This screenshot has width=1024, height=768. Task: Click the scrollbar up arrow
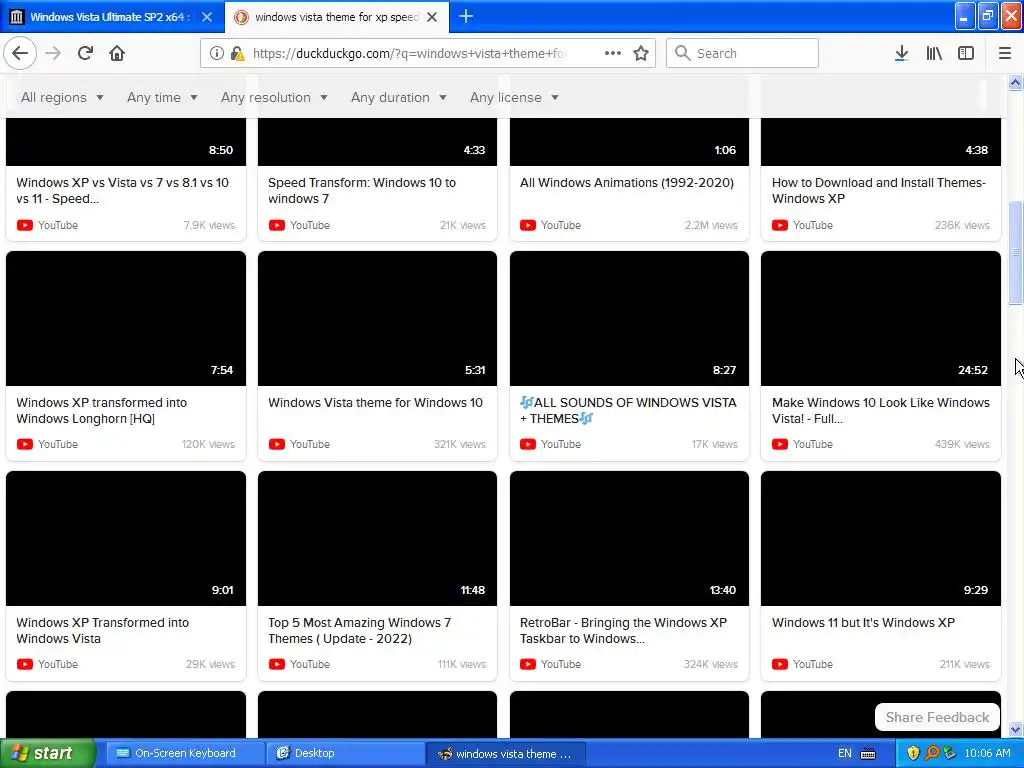tap(1015, 82)
